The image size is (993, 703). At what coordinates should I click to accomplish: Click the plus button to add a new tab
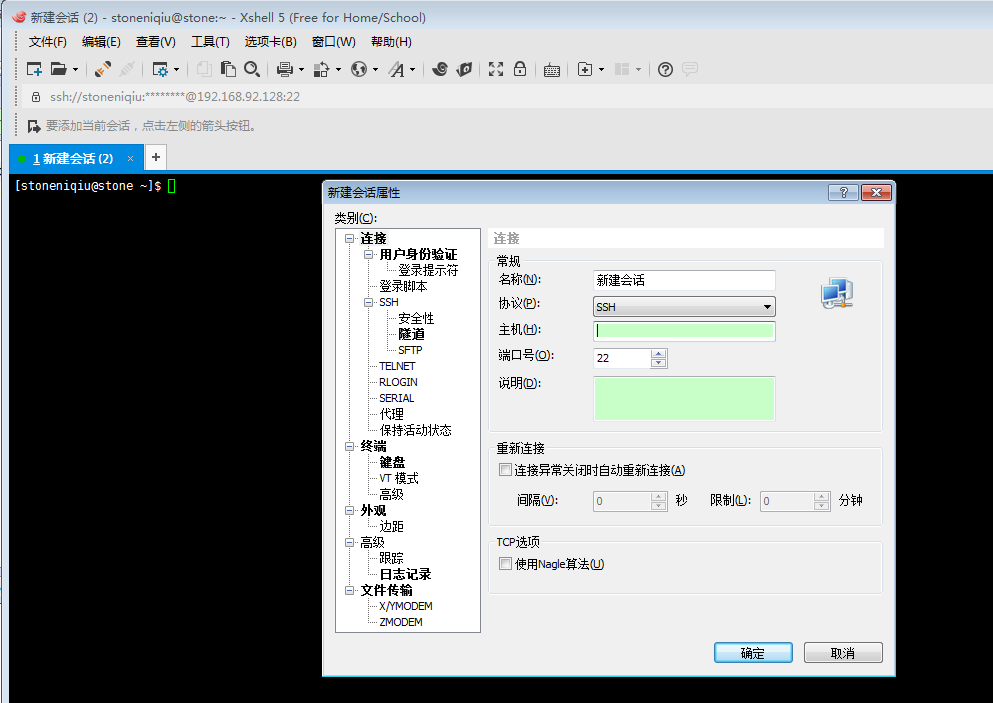(x=156, y=157)
